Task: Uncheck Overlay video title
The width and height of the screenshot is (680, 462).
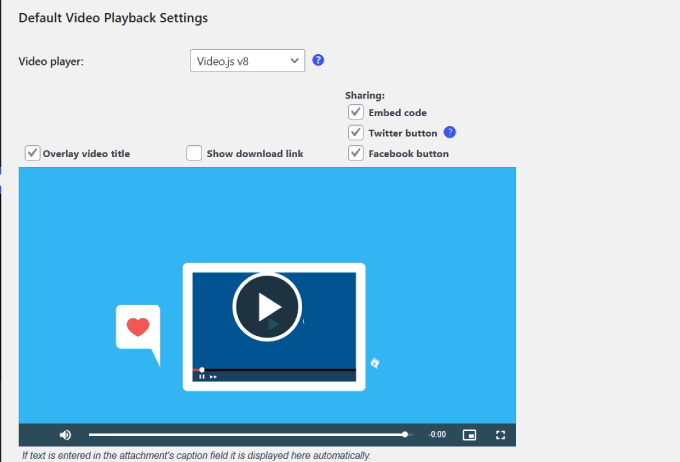Action: pyautogui.click(x=33, y=153)
